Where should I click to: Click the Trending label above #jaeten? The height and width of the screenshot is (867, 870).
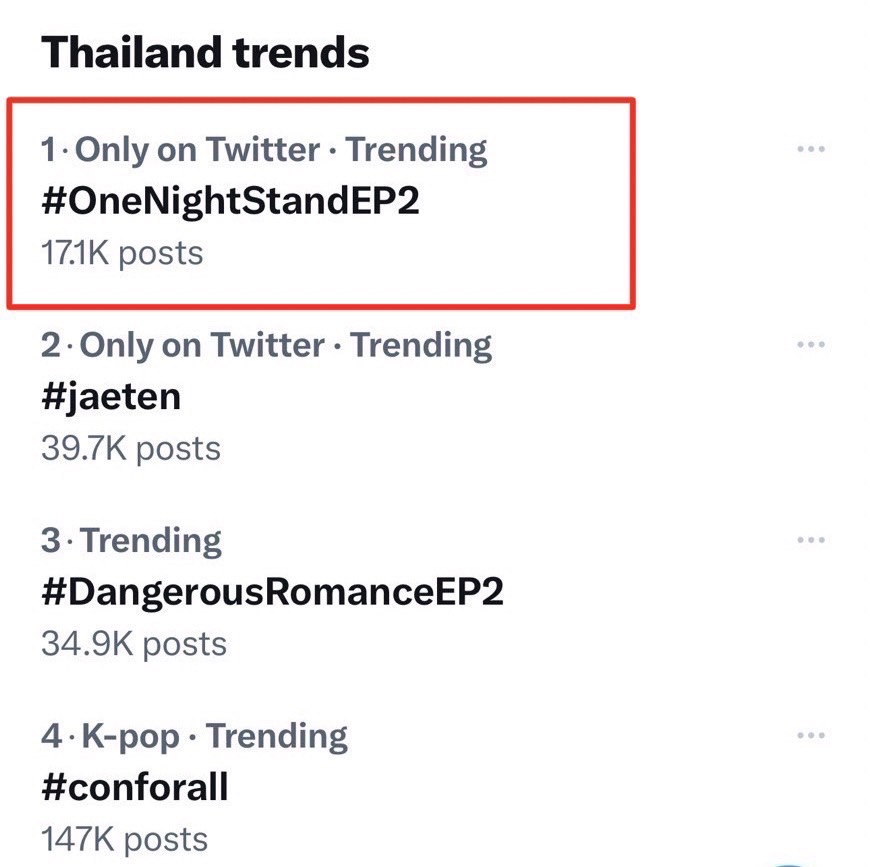[x=421, y=346]
